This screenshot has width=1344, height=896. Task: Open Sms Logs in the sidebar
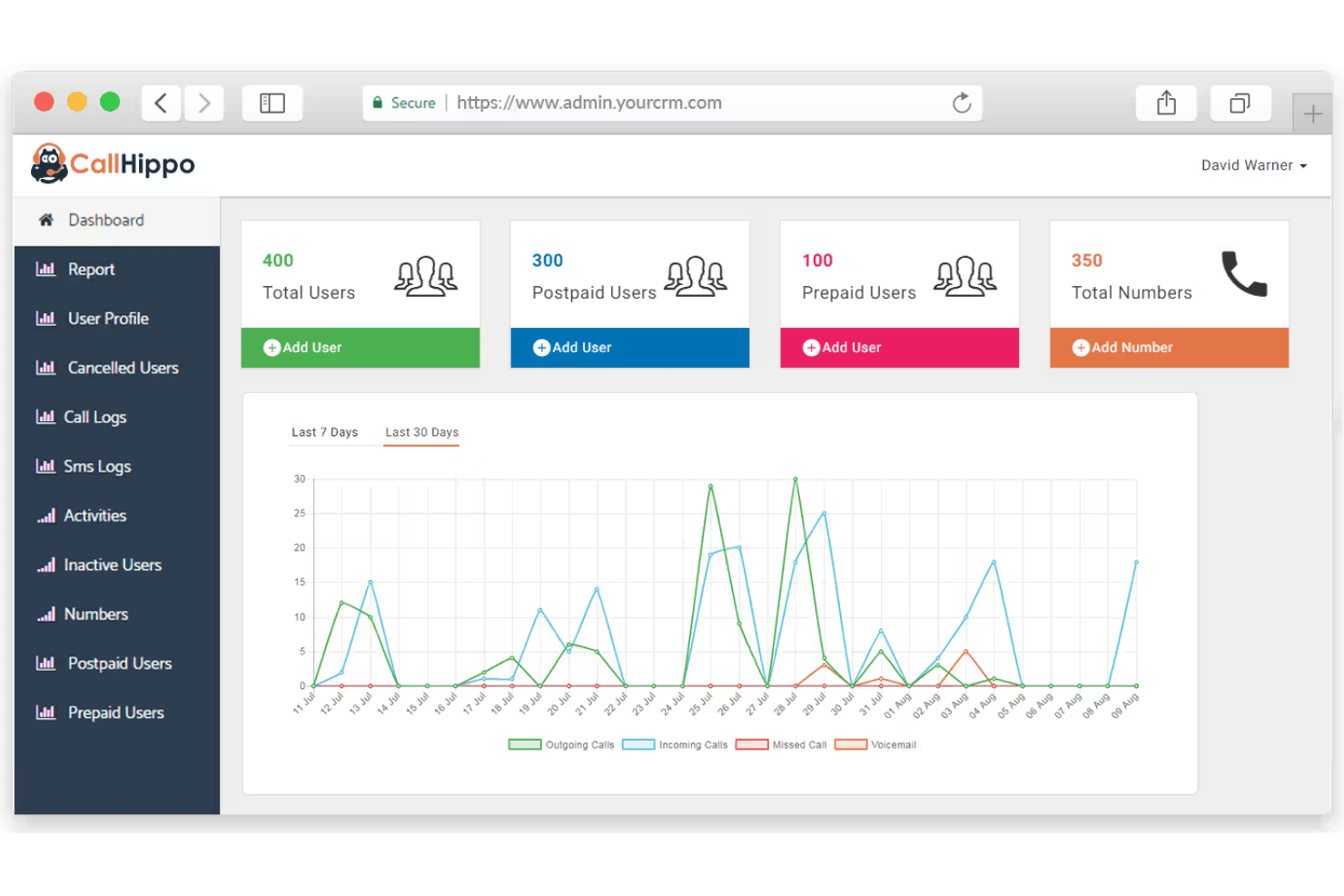(117, 466)
